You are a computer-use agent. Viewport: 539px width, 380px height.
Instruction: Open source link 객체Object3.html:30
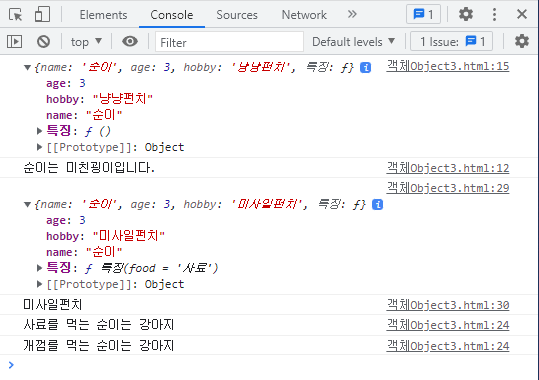click(448, 305)
